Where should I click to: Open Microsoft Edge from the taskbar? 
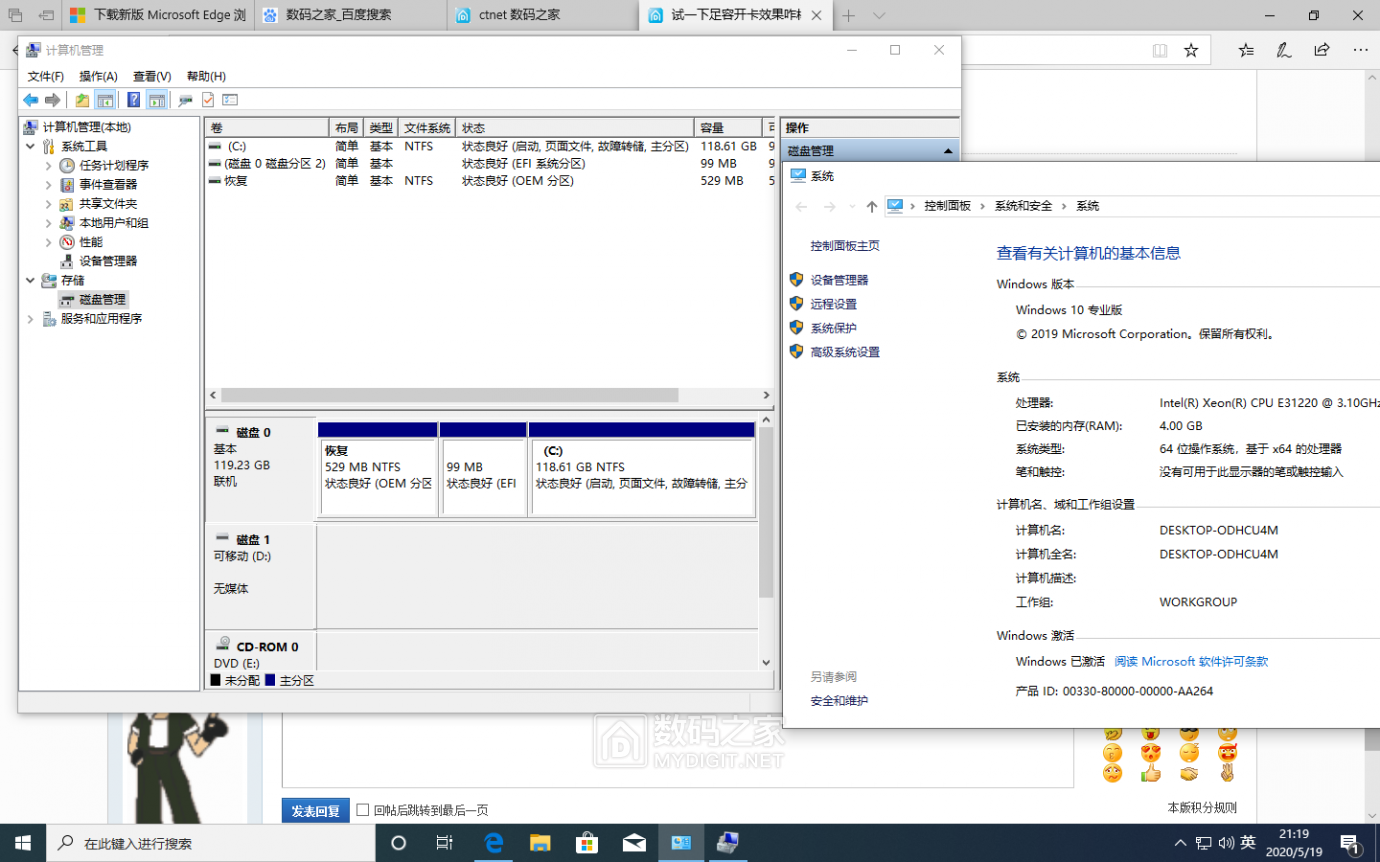(493, 843)
